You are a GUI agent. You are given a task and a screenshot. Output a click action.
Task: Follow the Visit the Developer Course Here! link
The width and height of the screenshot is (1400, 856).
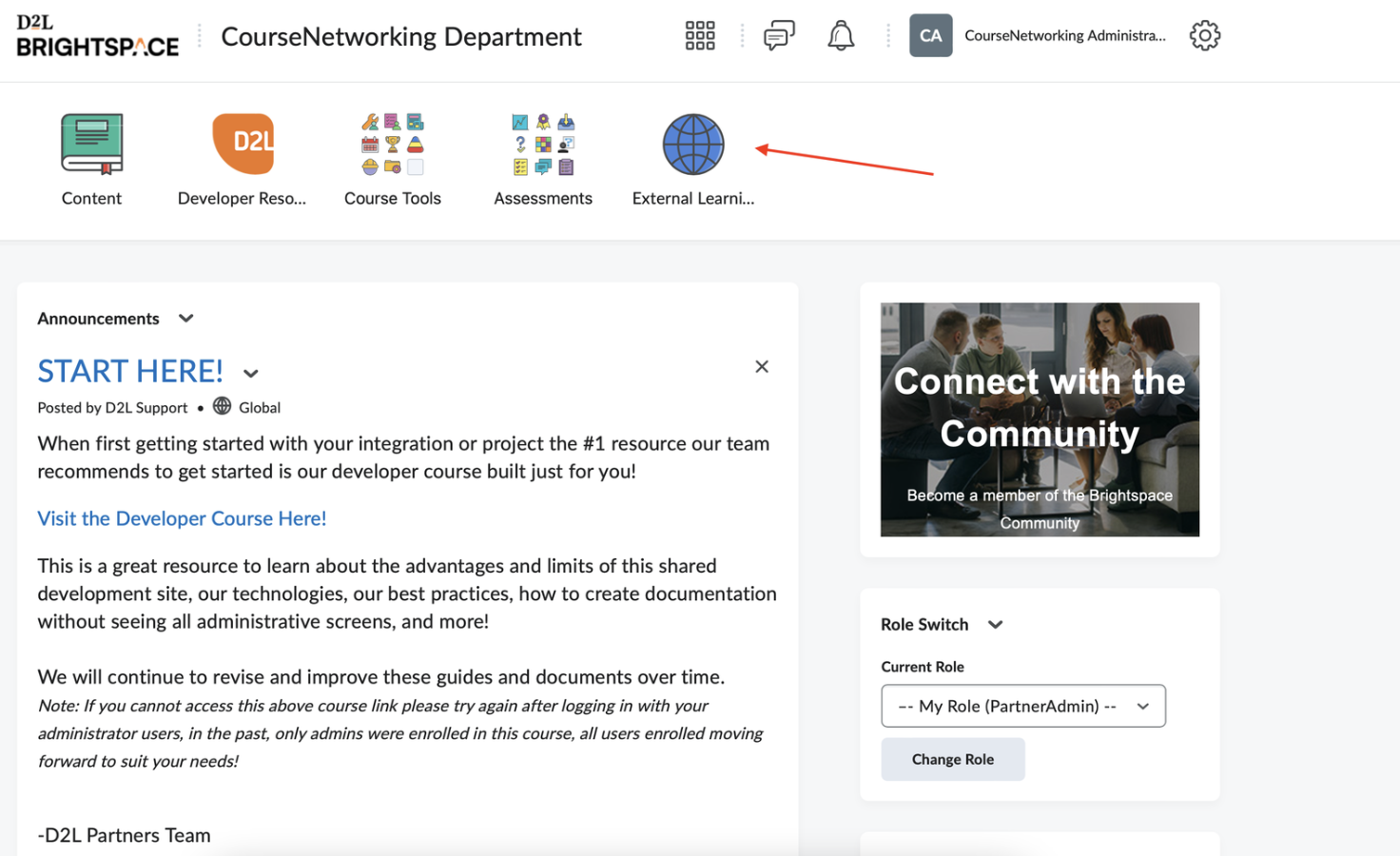click(x=182, y=518)
